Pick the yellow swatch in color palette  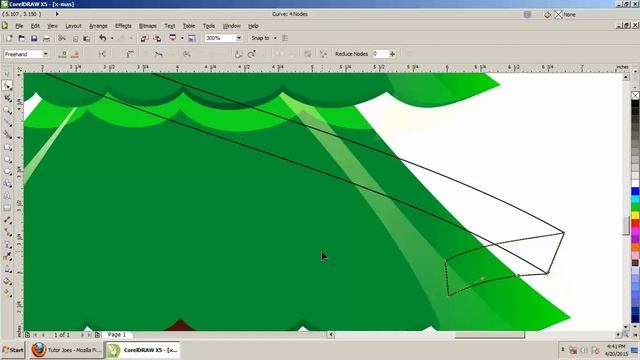pos(636,215)
